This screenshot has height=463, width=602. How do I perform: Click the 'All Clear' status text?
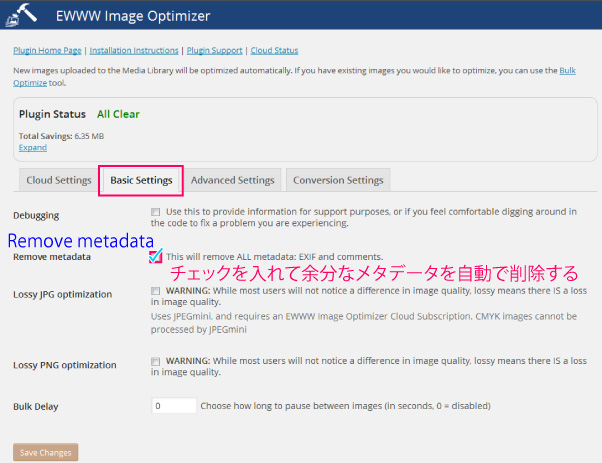pos(118,114)
